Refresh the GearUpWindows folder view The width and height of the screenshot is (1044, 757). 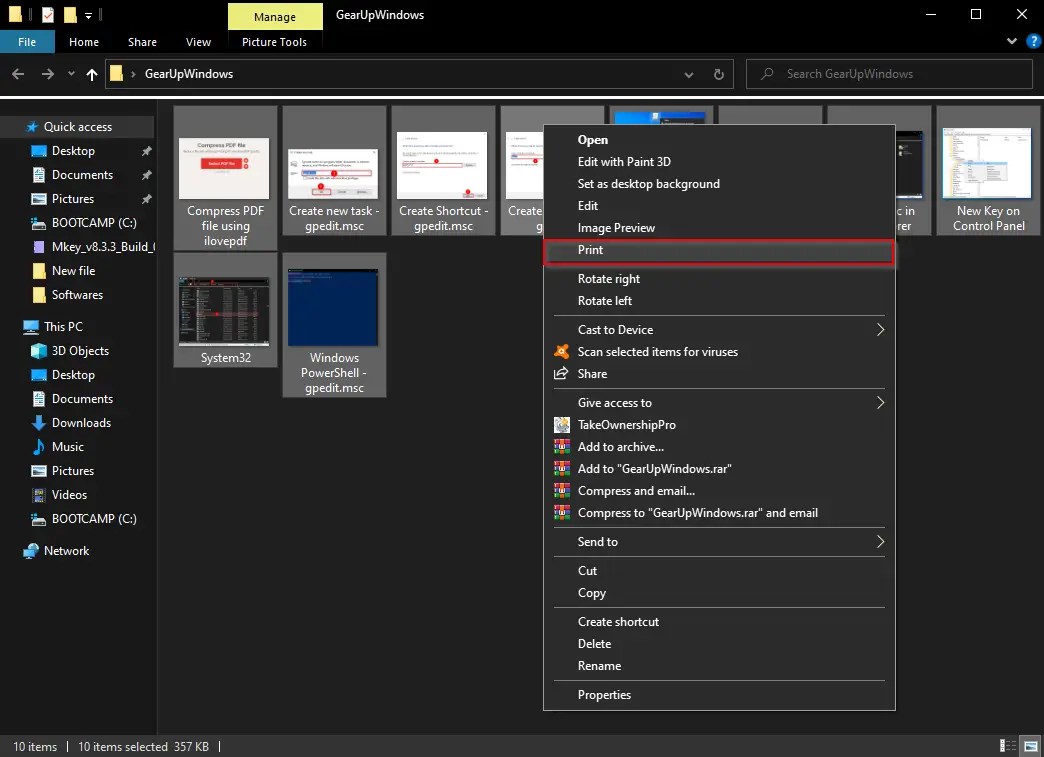coord(718,74)
